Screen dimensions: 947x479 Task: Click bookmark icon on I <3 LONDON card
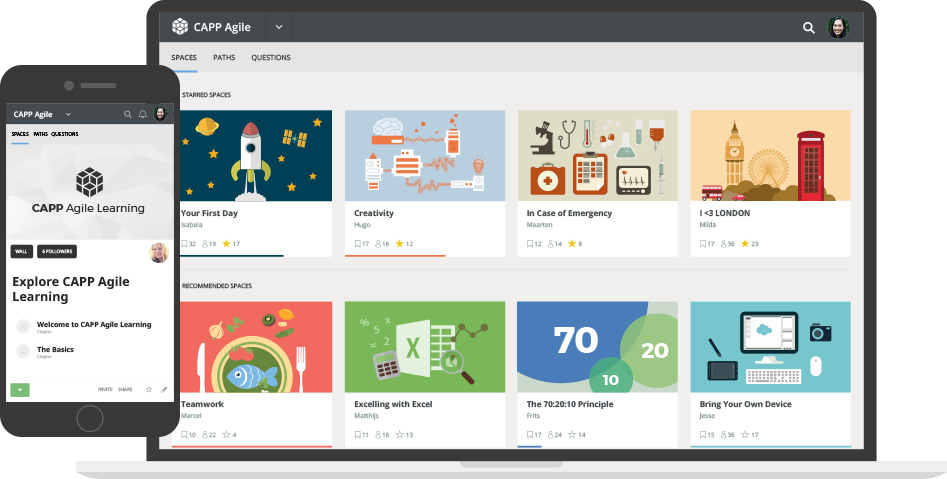703,244
